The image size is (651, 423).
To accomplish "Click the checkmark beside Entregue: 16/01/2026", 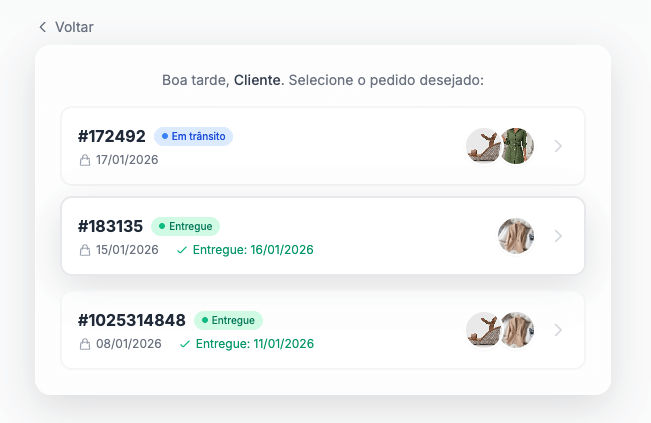I will (182, 250).
